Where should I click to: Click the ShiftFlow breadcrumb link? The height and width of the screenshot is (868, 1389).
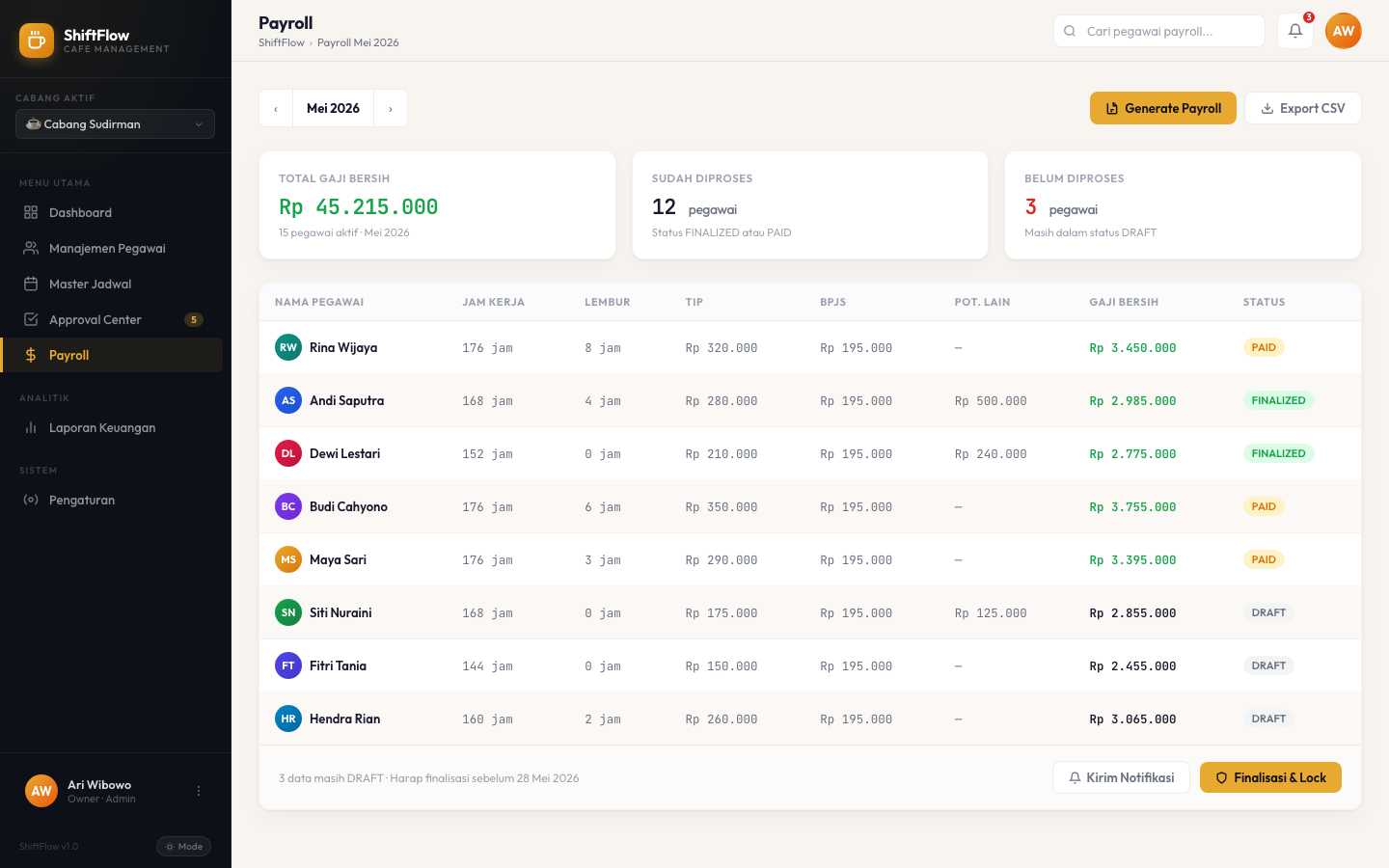[x=281, y=42]
